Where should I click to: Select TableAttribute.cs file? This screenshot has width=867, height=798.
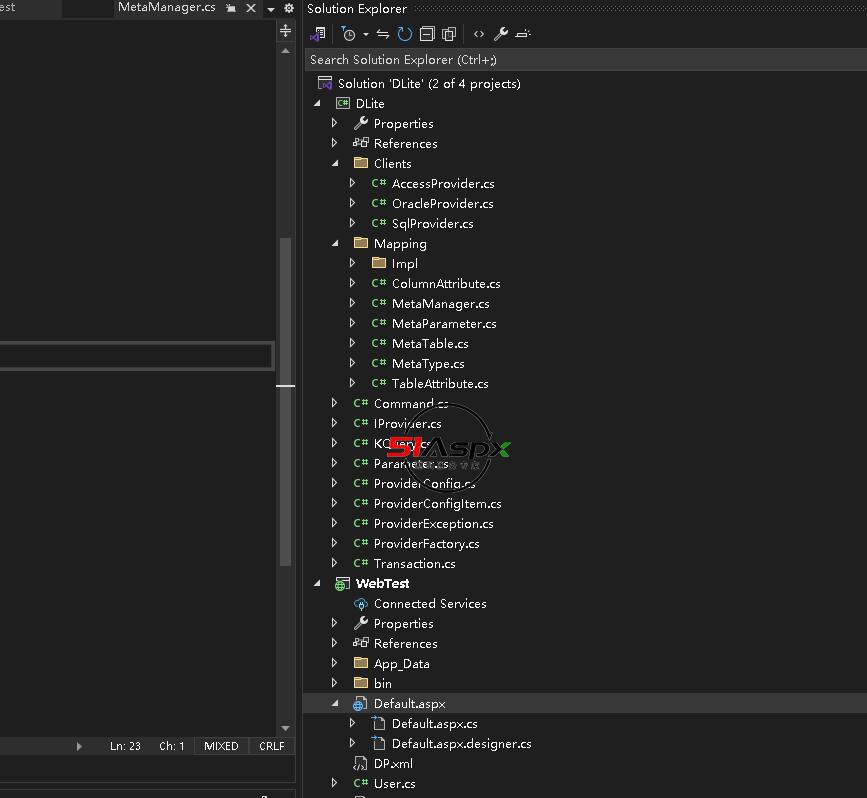click(x=440, y=383)
